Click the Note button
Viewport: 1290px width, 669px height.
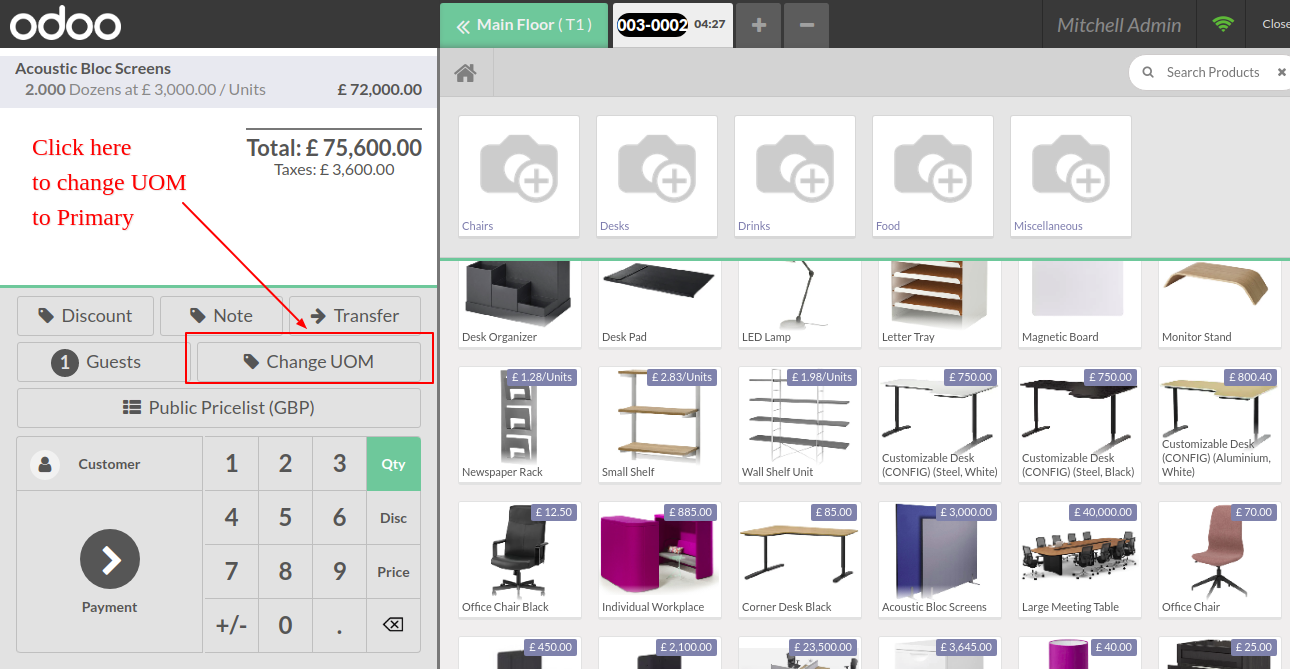point(222,316)
